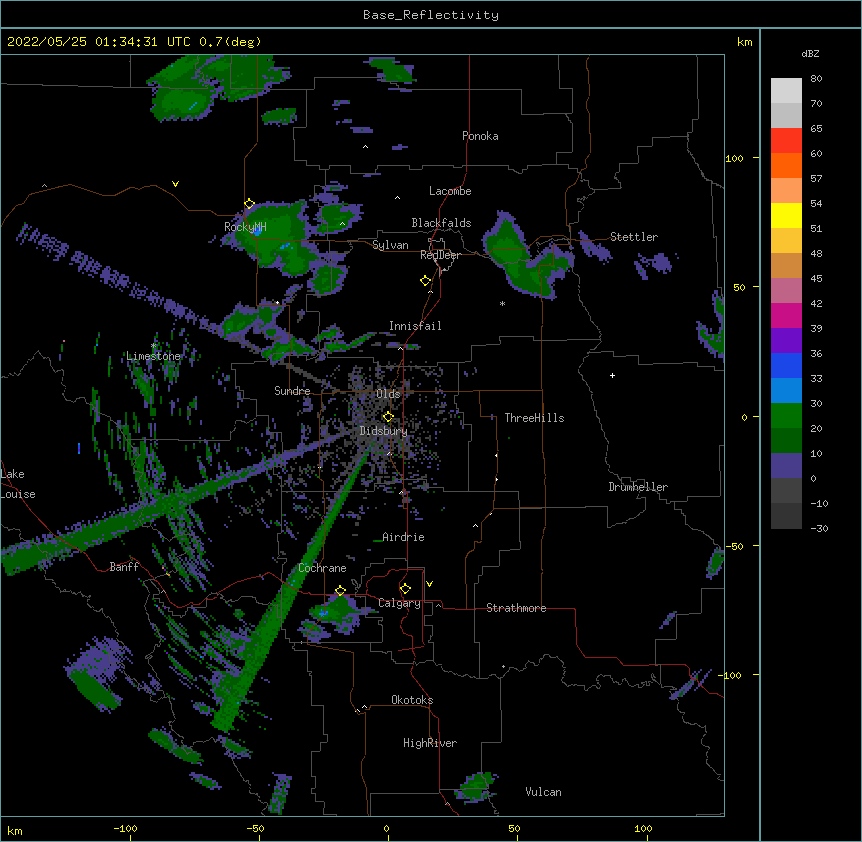Click the yellow marker below Cochrane

tap(340, 591)
